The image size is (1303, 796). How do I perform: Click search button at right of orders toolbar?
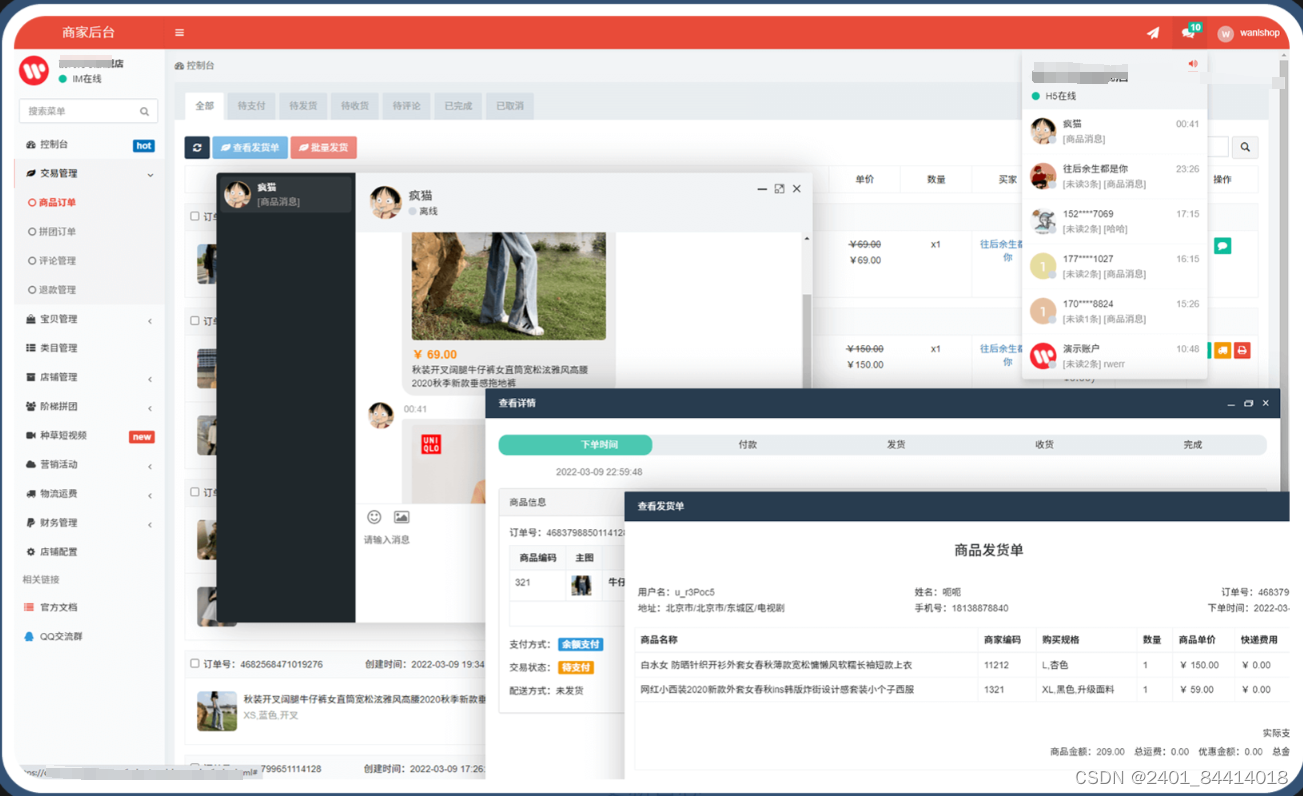(x=1245, y=147)
